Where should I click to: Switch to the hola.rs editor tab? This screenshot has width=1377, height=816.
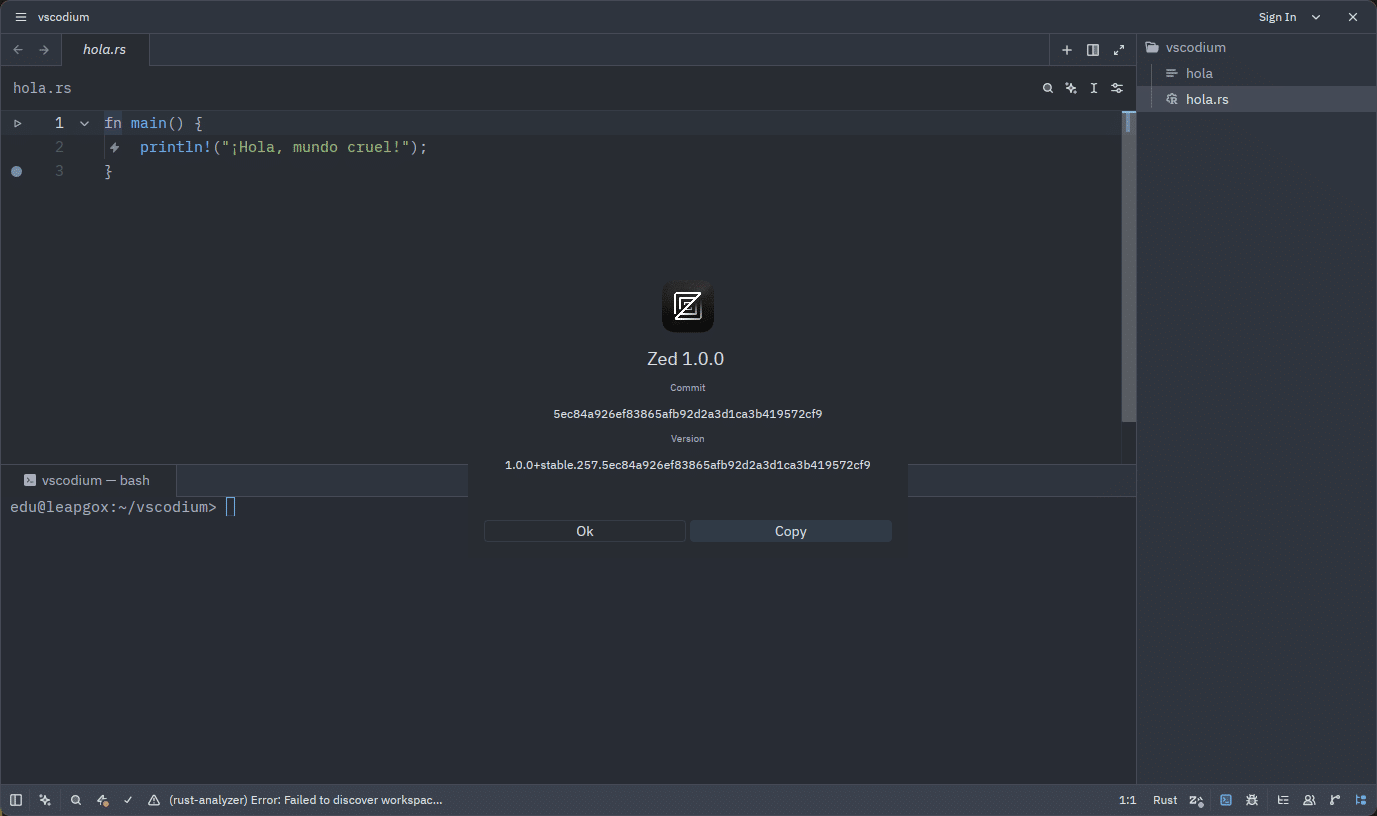(105, 50)
